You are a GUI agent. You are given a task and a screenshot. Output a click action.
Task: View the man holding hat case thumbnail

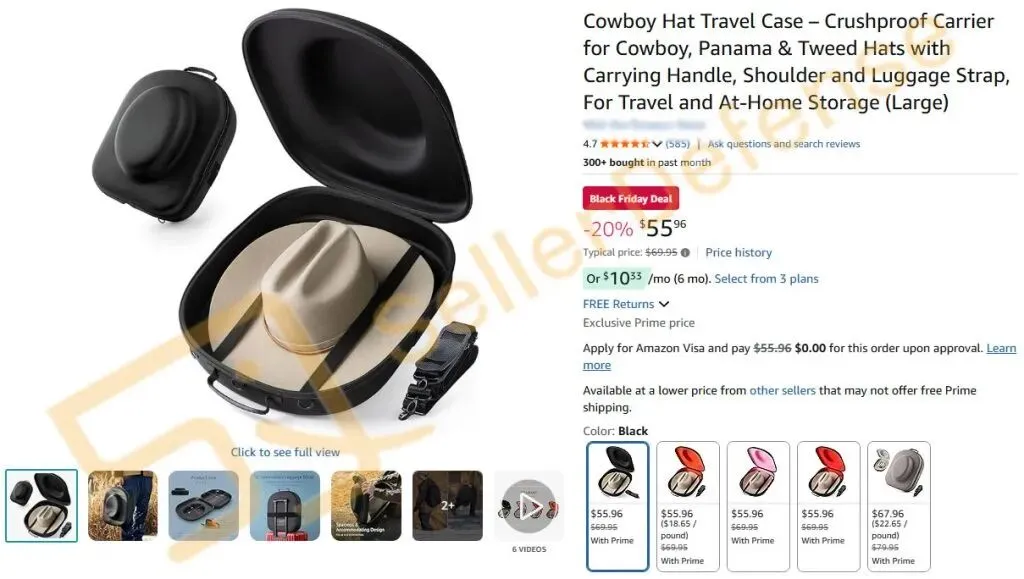(x=123, y=506)
